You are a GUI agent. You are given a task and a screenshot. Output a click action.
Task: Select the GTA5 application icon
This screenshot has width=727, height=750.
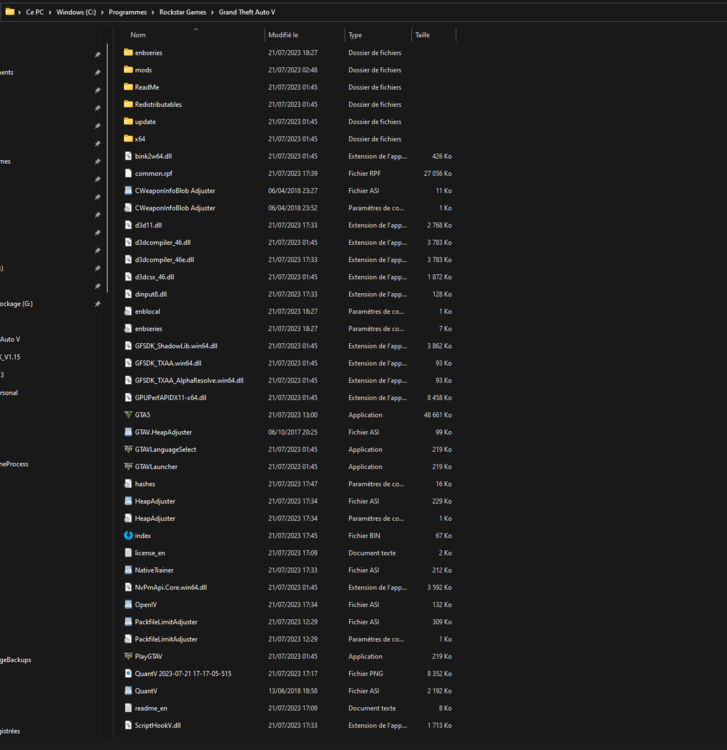pos(128,415)
